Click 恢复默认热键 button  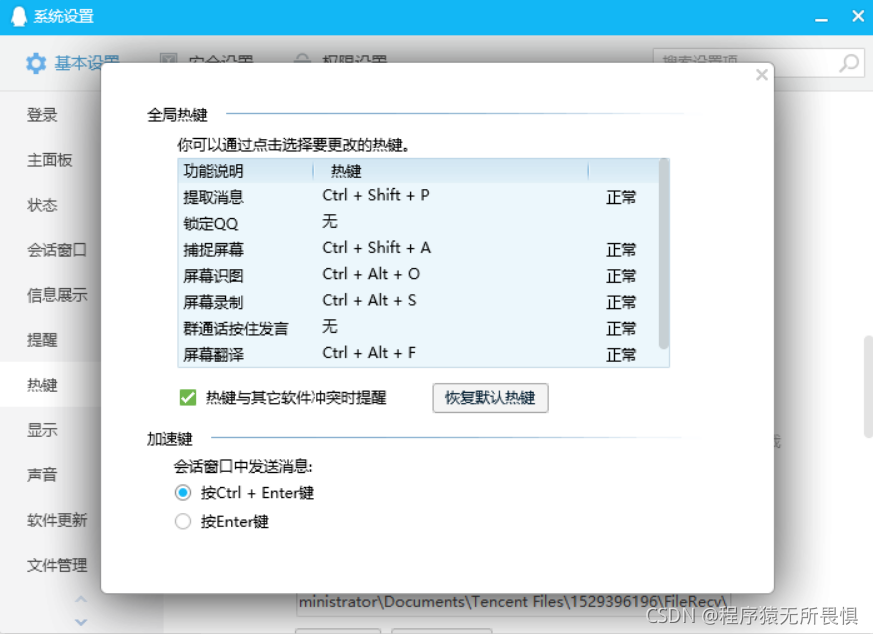pos(490,397)
